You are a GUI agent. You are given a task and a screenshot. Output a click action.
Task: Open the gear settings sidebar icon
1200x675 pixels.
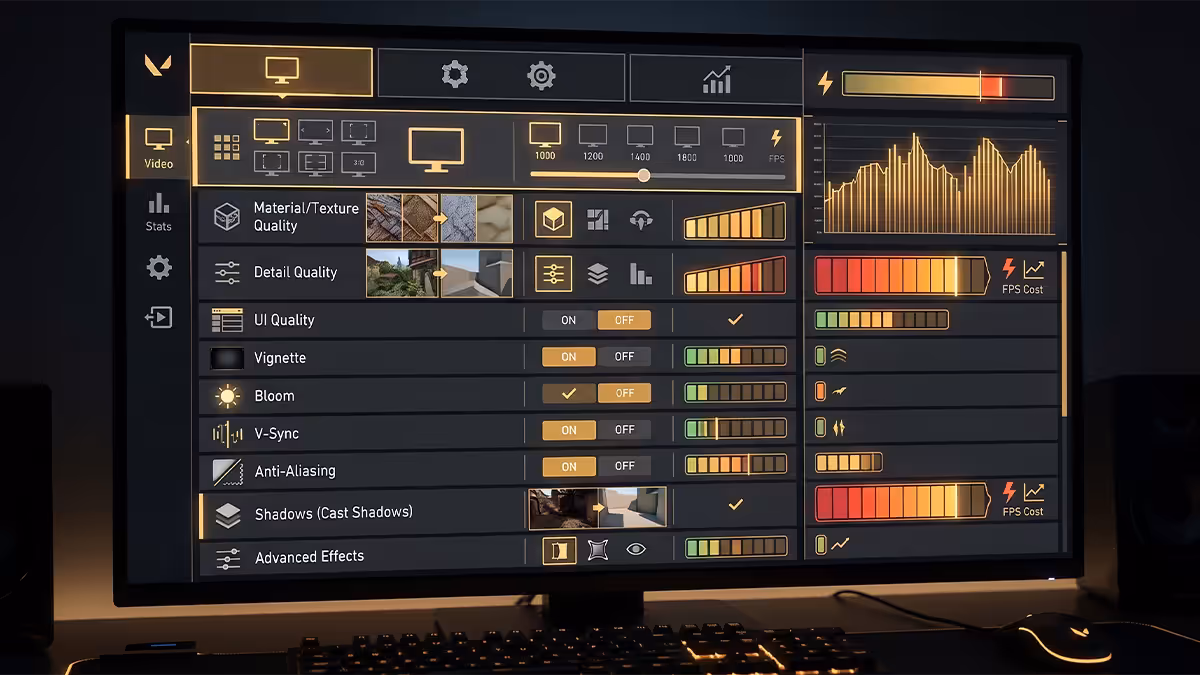click(159, 267)
